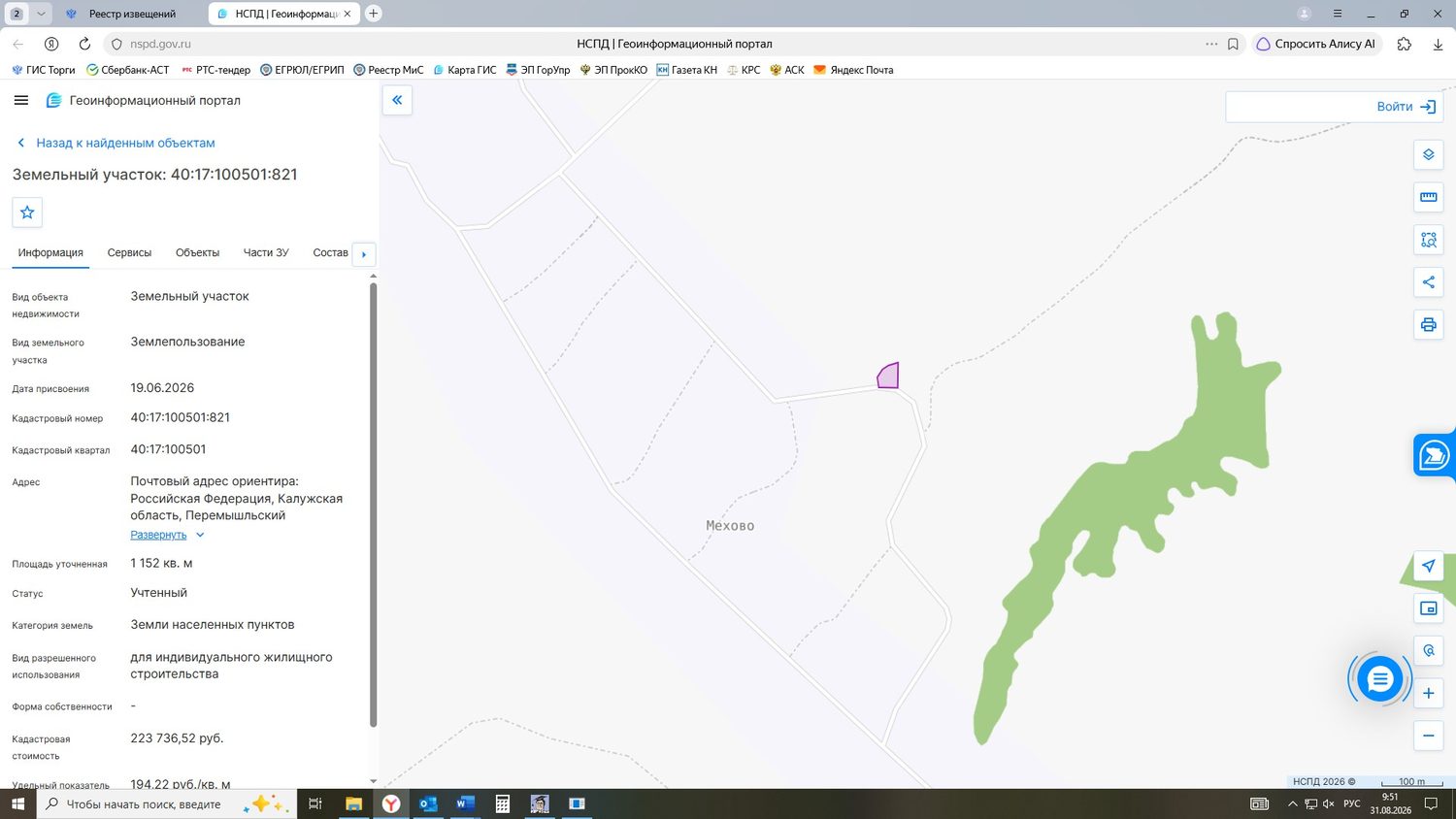Center map on my location arrow
1456x819 pixels.
[x=1428, y=566]
